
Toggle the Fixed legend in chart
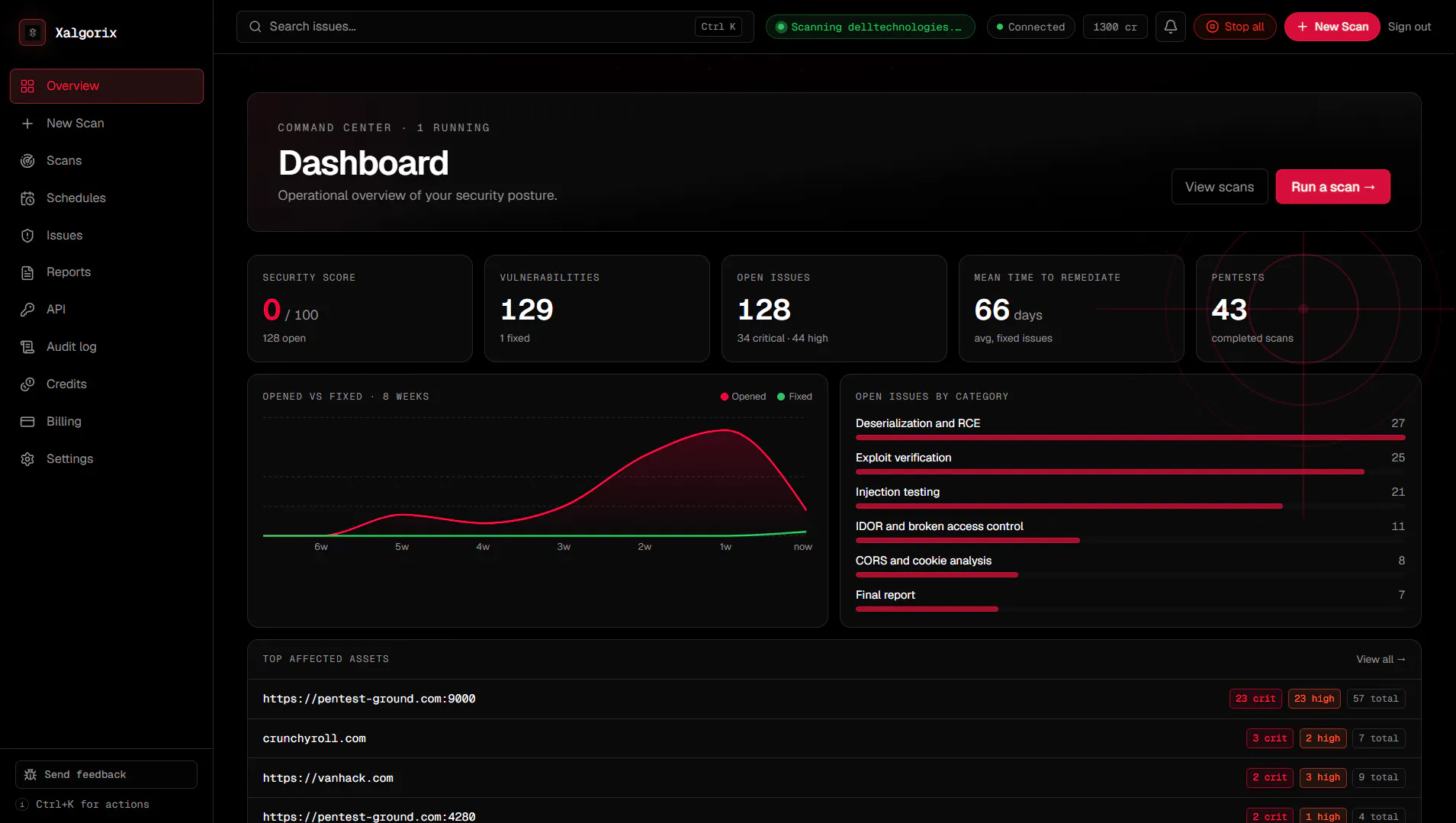(794, 397)
